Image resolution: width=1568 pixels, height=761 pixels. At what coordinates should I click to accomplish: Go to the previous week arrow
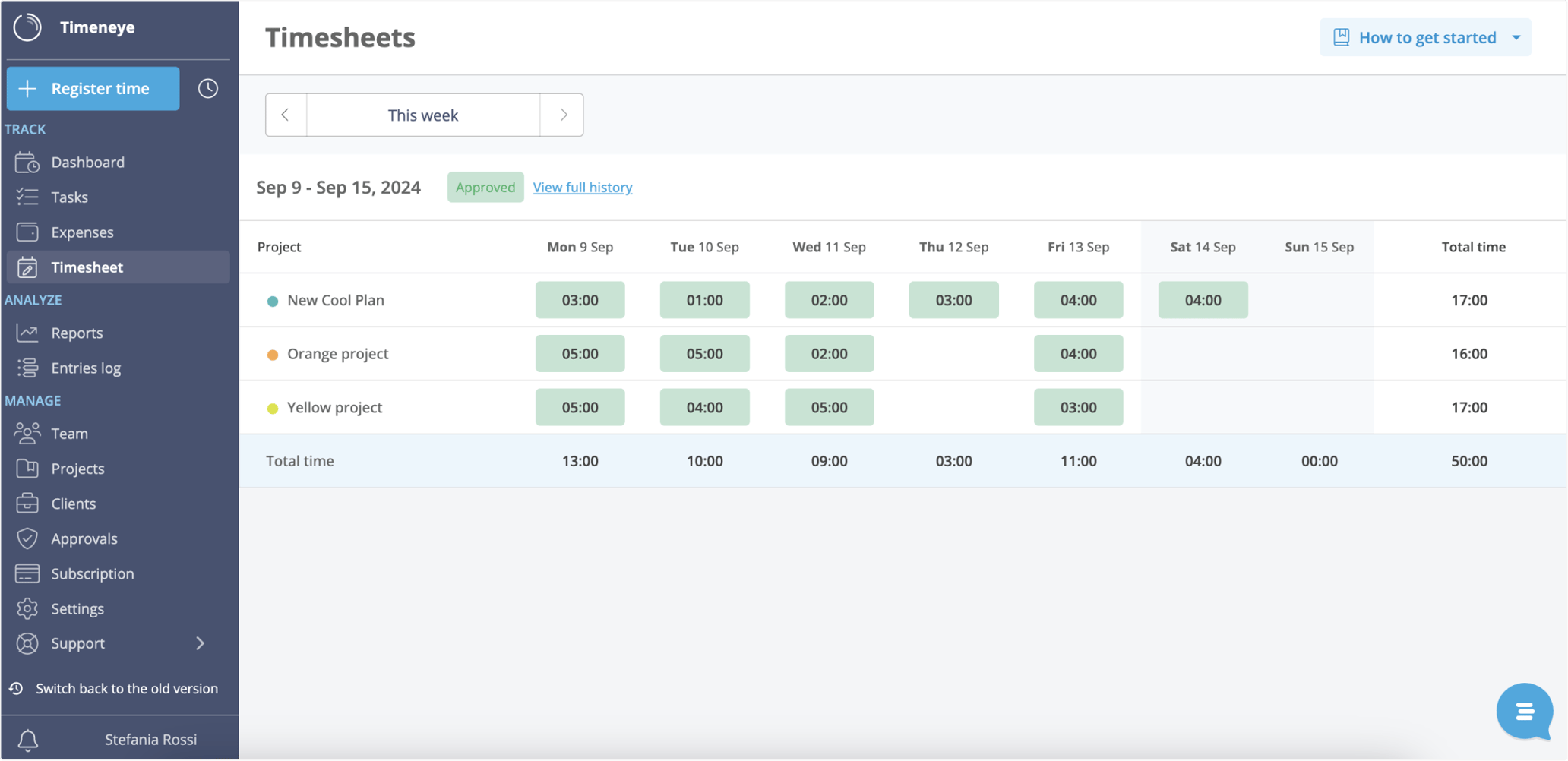[x=286, y=115]
